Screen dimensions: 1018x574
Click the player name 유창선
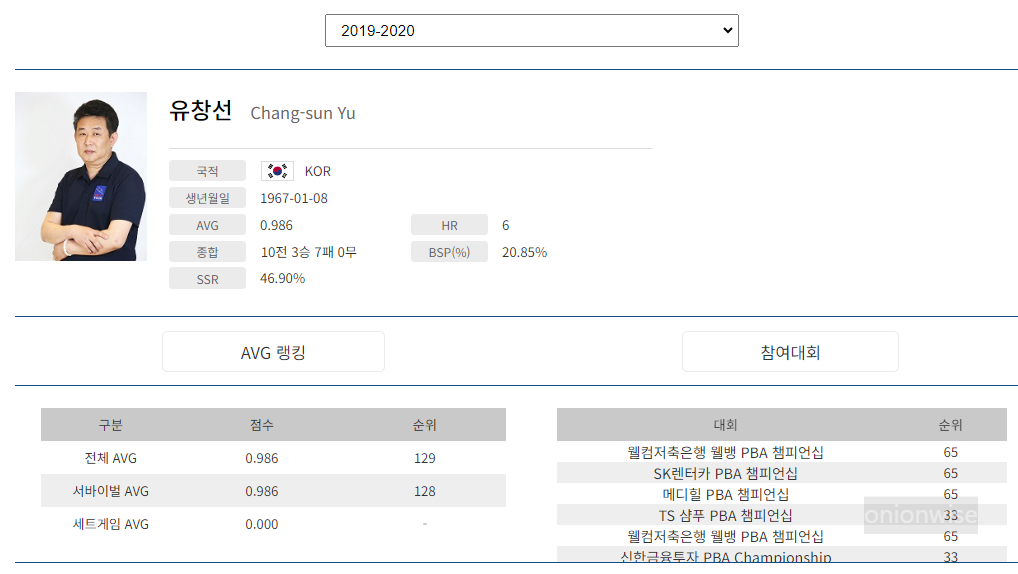pyautogui.click(x=200, y=110)
